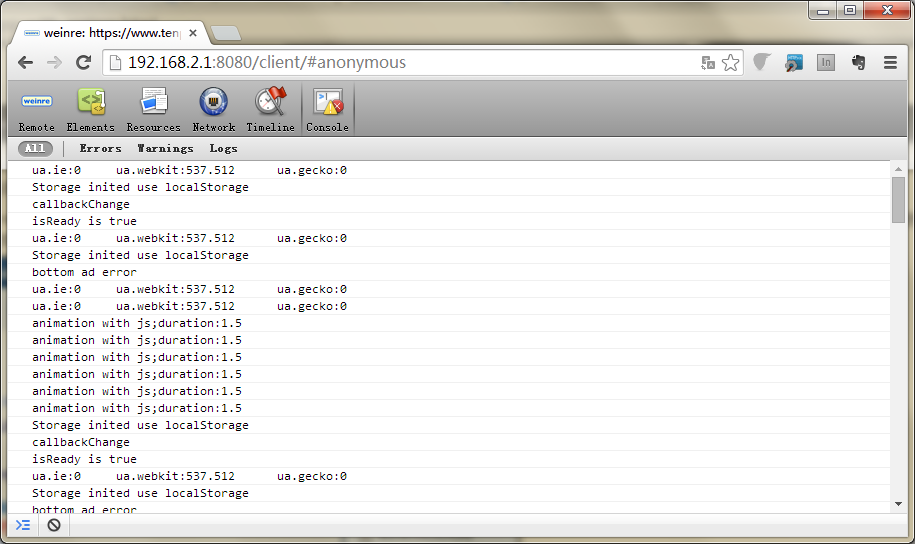
Task: Filter console to Logs only
Action: tap(223, 148)
